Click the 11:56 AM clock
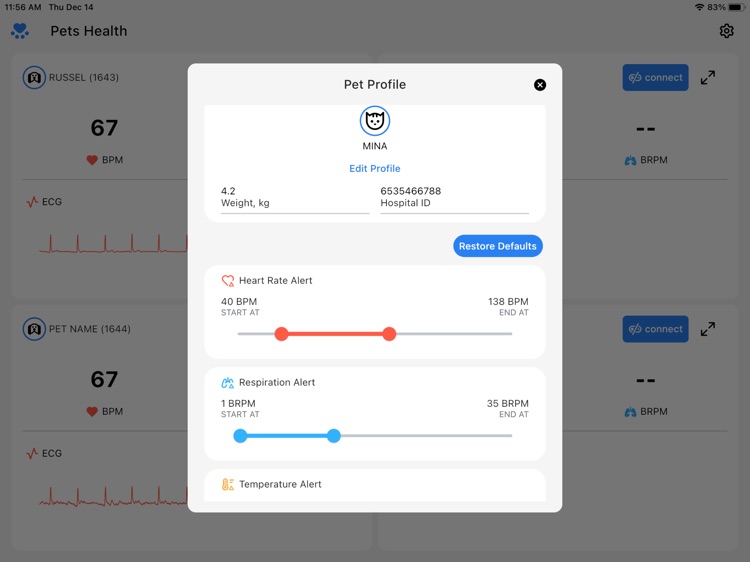750x562 pixels. point(22,7)
